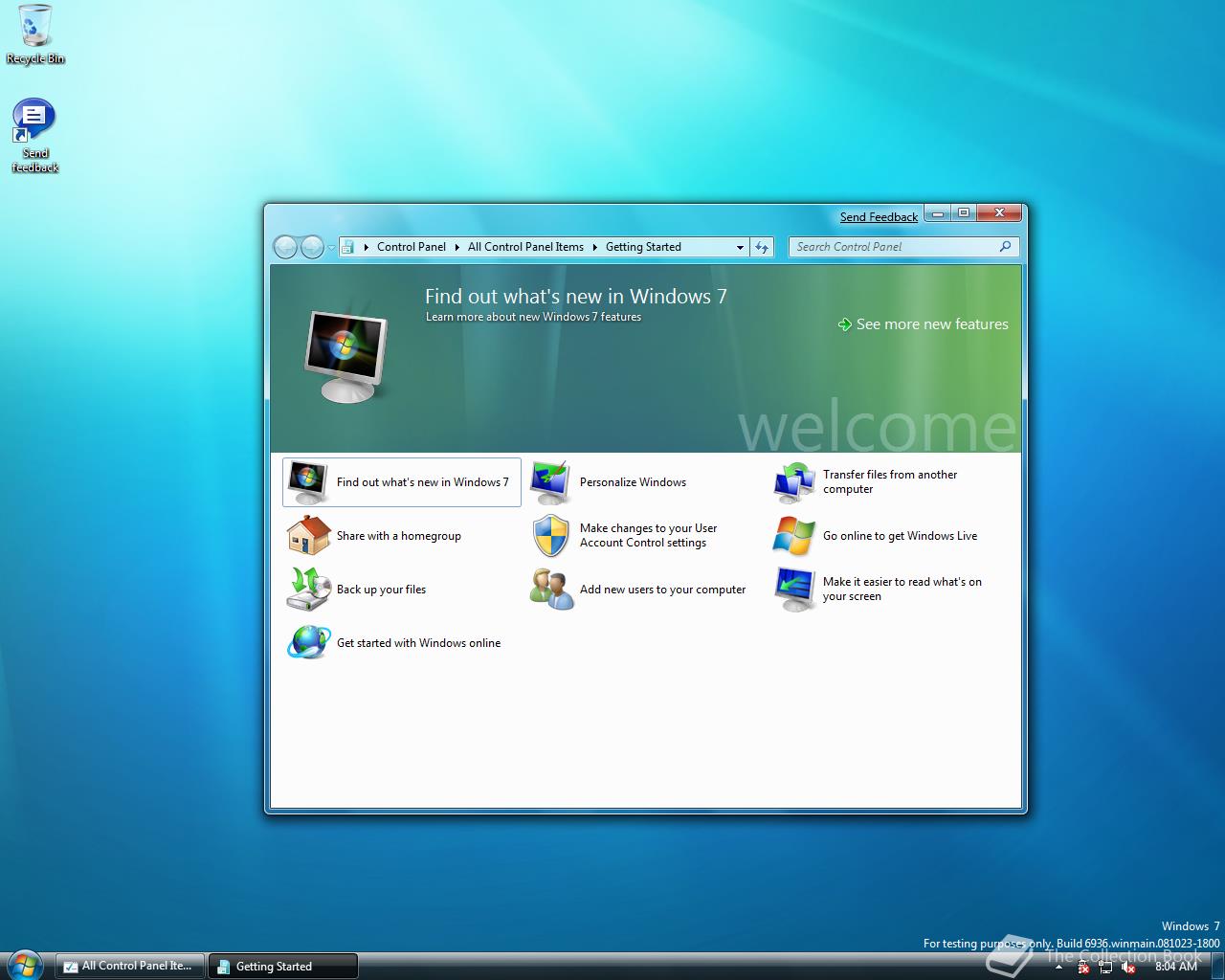Click the Start orb button

[x=24, y=964]
